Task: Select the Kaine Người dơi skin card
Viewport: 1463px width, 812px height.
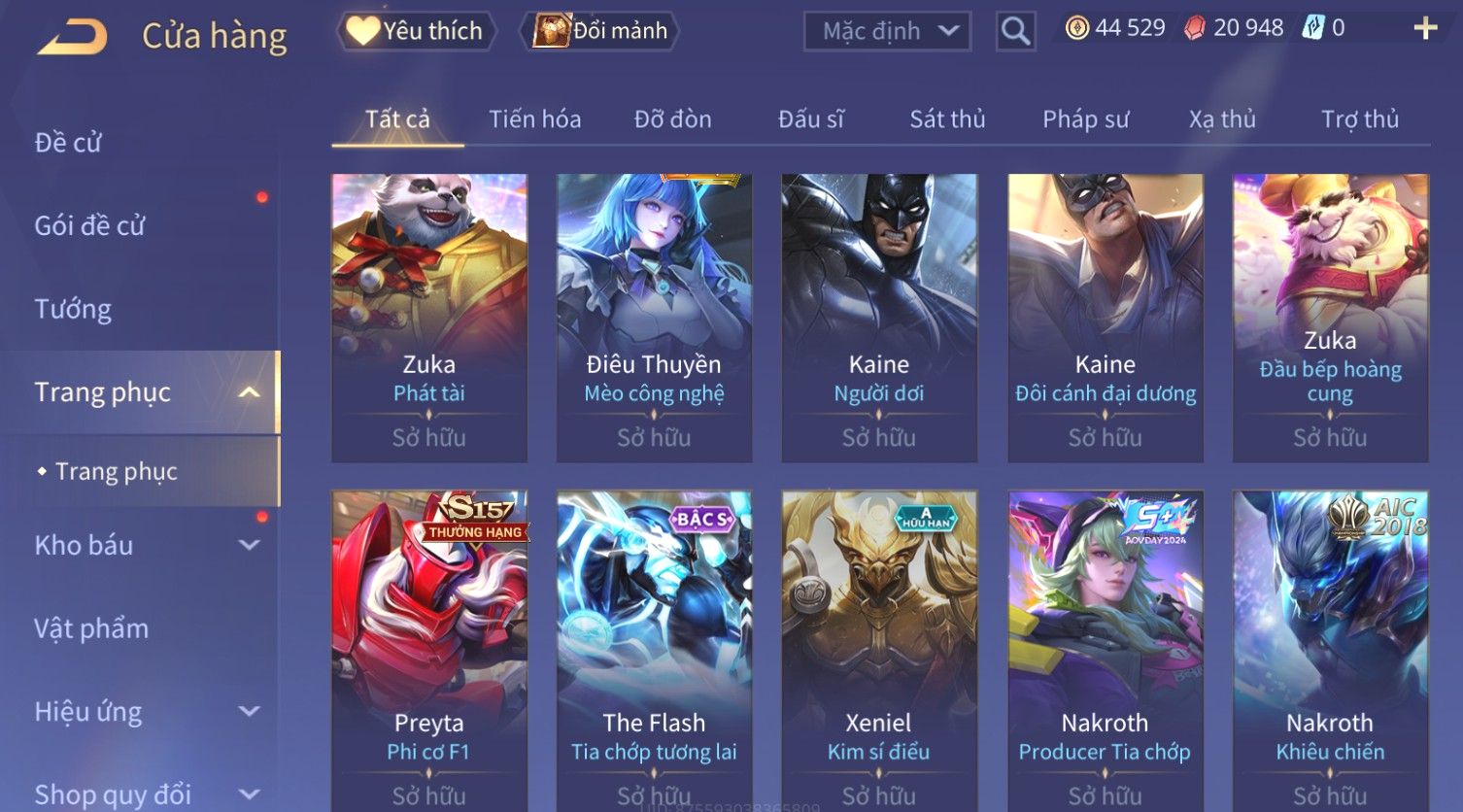Action: 879,318
